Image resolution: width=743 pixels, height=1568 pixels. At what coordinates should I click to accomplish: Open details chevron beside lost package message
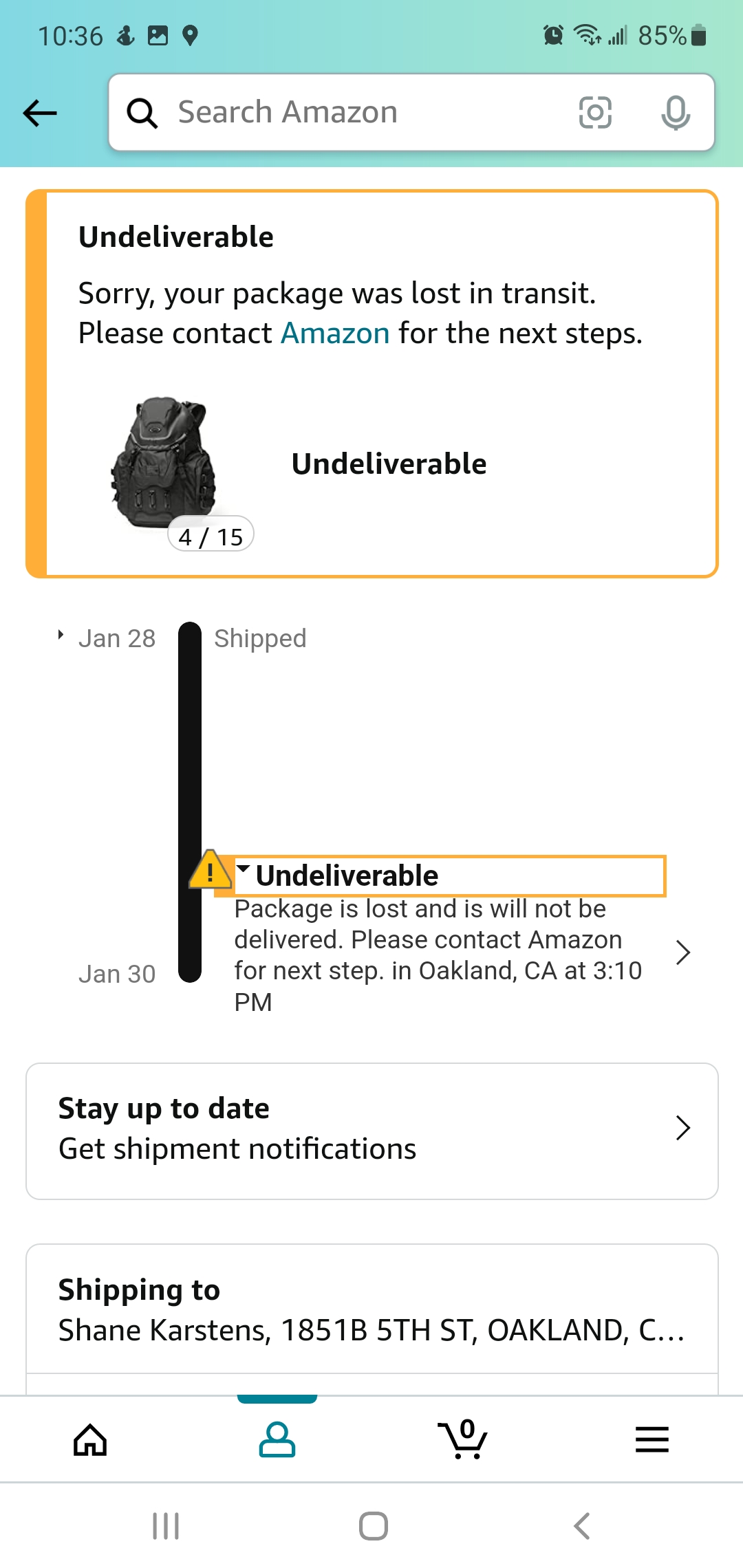click(682, 953)
